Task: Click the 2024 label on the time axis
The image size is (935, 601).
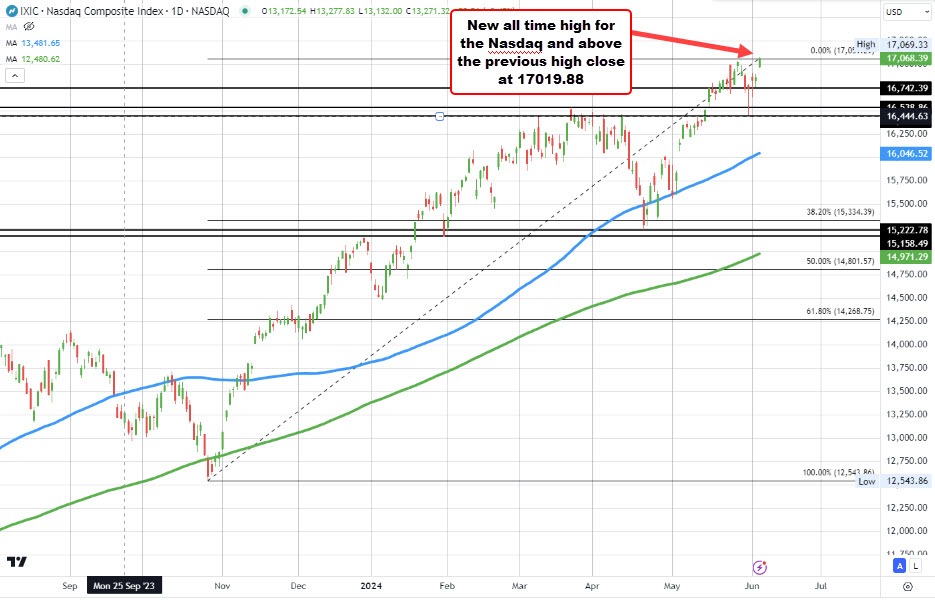Action: coord(372,586)
